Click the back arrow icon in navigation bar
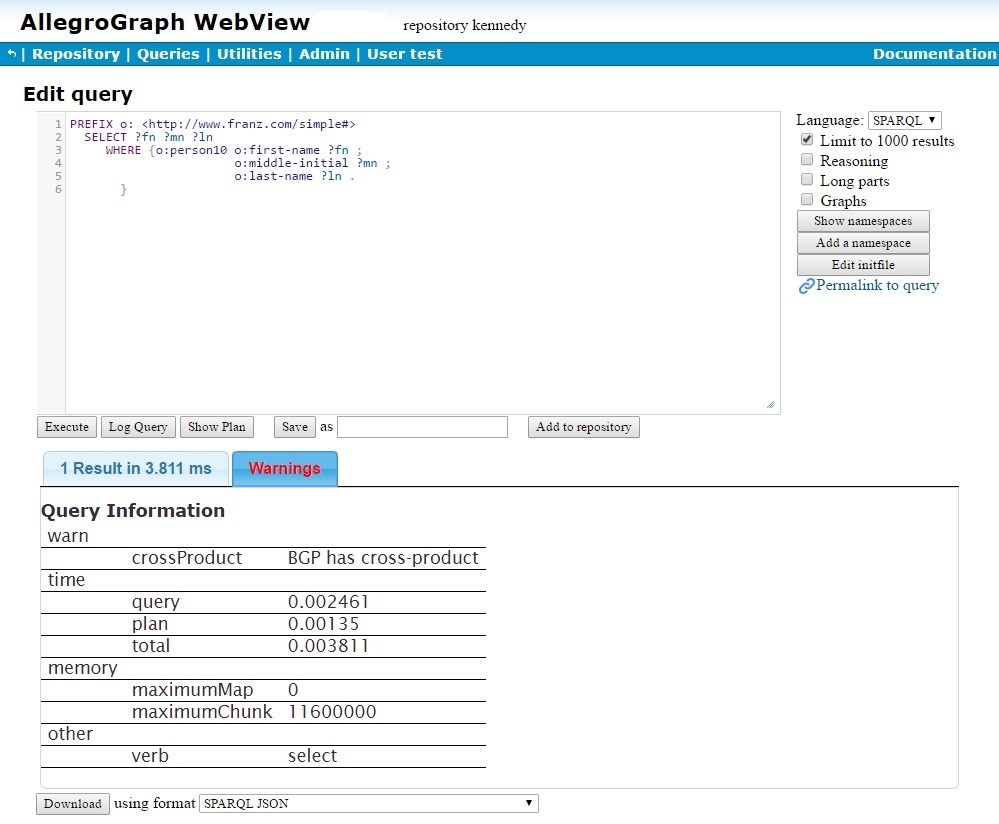This screenshot has height=824, width=999. pyautogui.click(x=12, y=54)
